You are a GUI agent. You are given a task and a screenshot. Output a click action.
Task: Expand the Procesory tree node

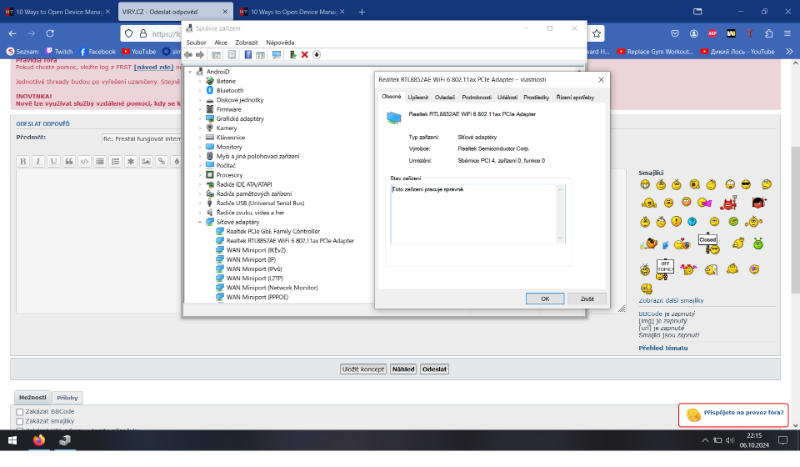(x=200, y=175)
